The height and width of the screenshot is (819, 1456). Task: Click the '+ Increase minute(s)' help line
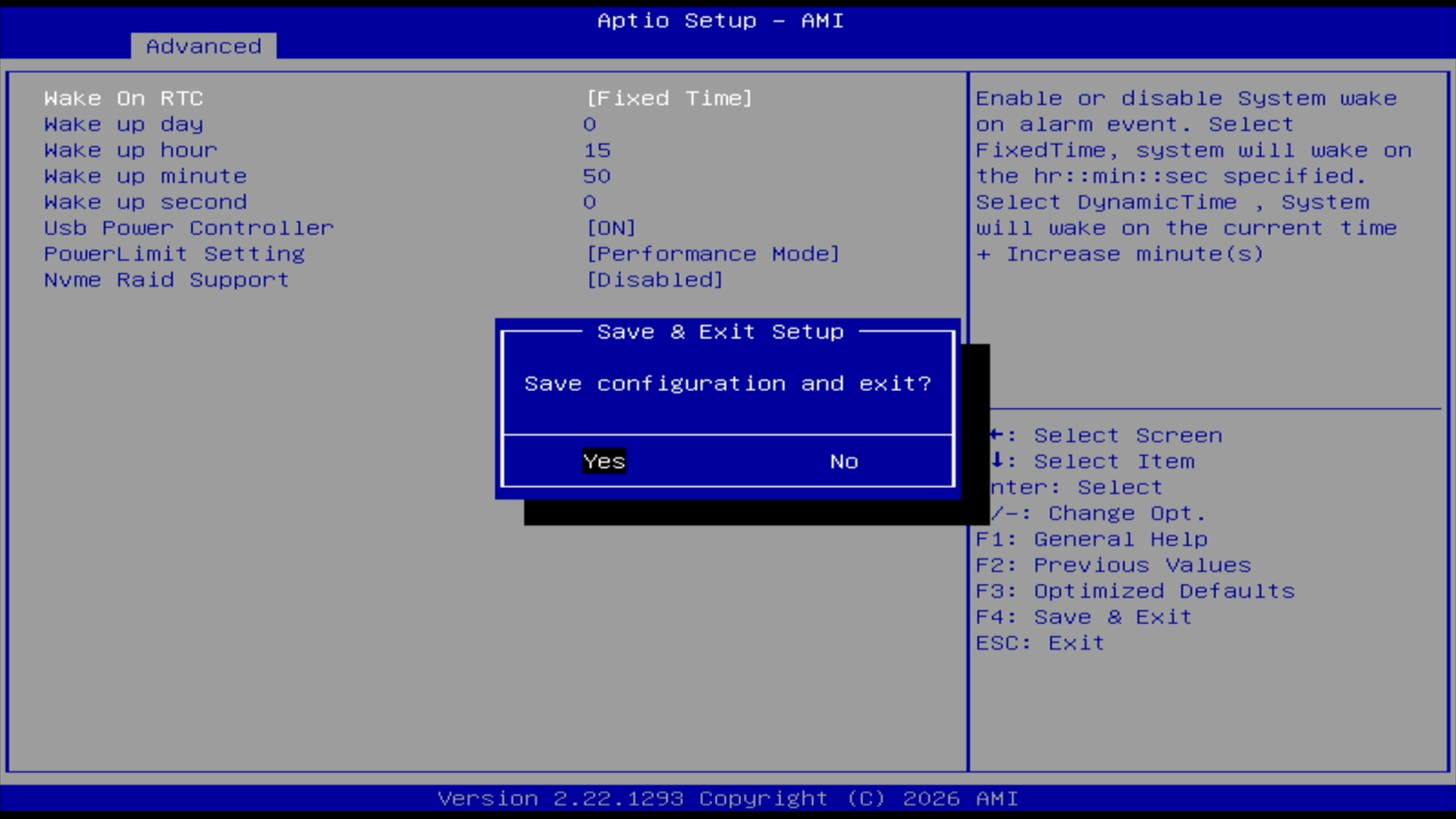[1120, 254]
